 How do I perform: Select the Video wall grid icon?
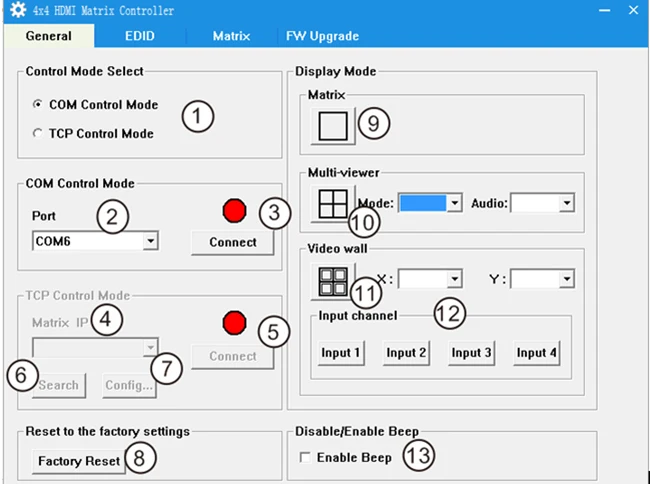(333, 281)
